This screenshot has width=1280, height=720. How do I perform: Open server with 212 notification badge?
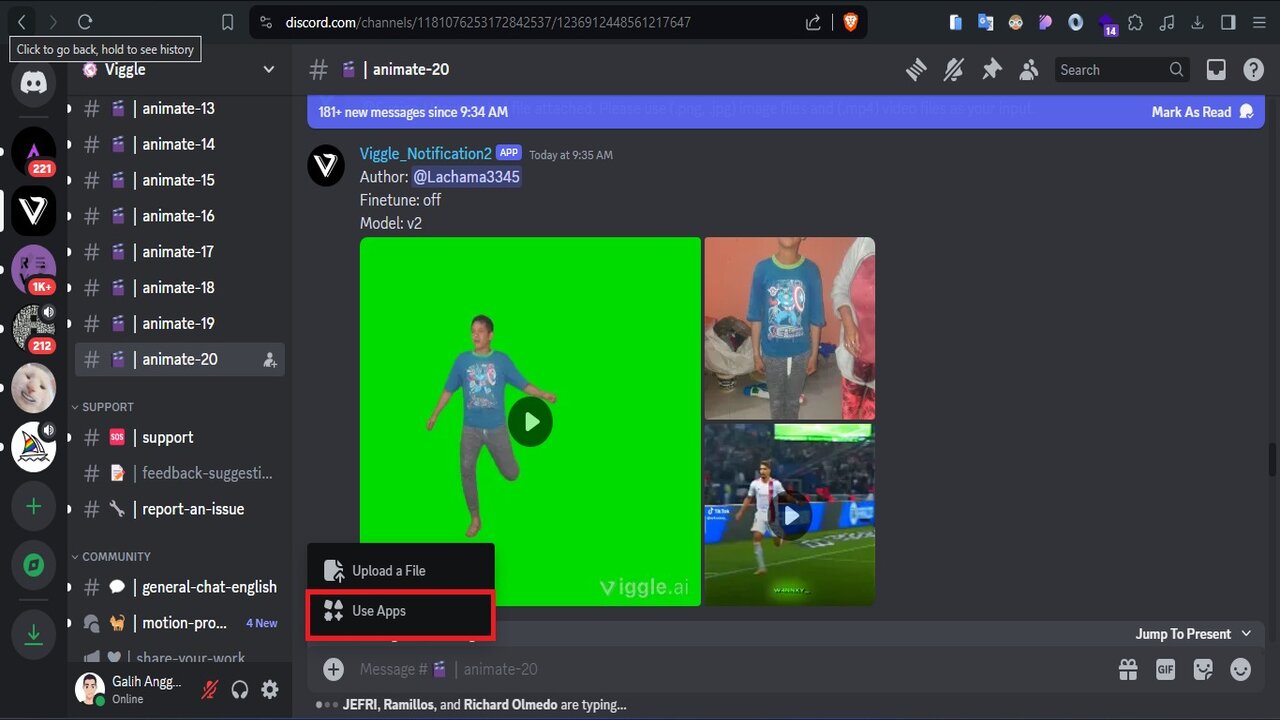coord(34,328)
